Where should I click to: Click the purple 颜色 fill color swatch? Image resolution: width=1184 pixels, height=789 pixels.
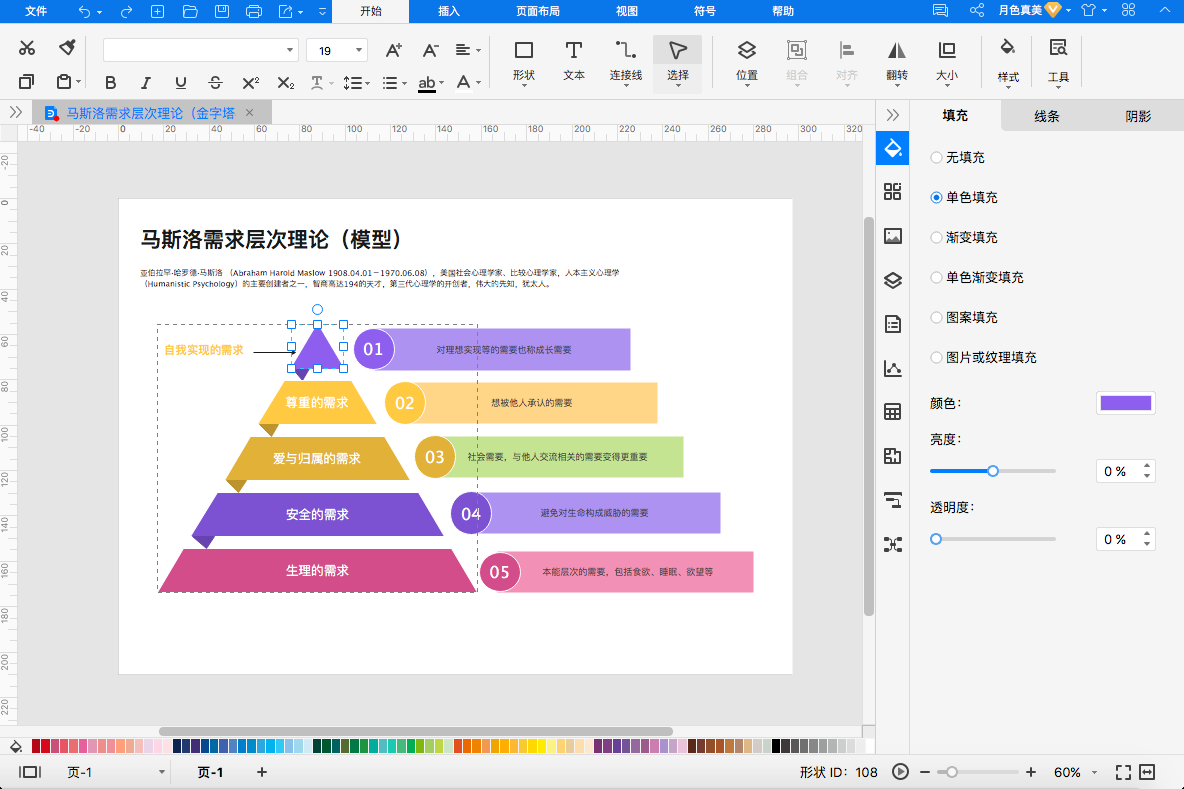[x=1126, y=403]
